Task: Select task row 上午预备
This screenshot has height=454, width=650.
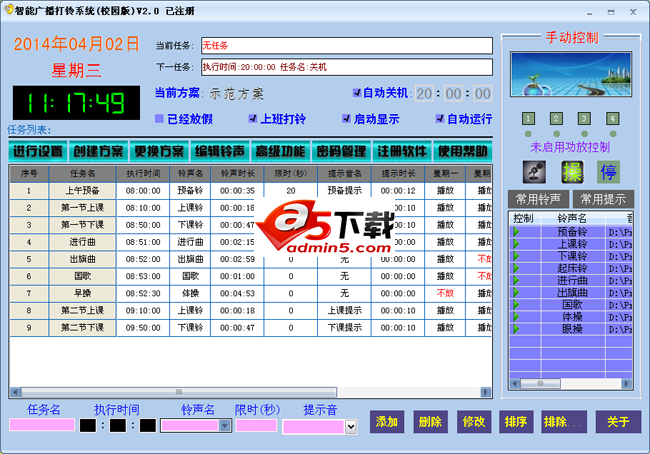Action: tap(250, 191)
